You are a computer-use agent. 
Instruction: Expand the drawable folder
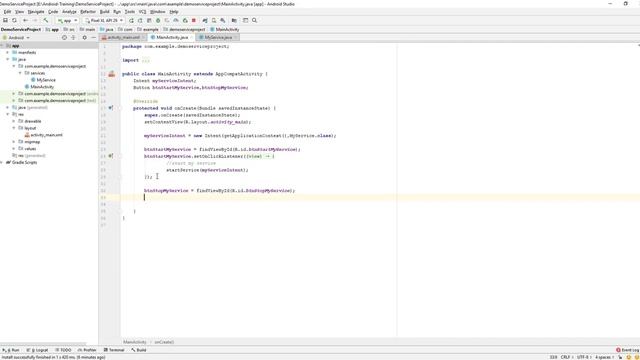[x=14, y=121]
